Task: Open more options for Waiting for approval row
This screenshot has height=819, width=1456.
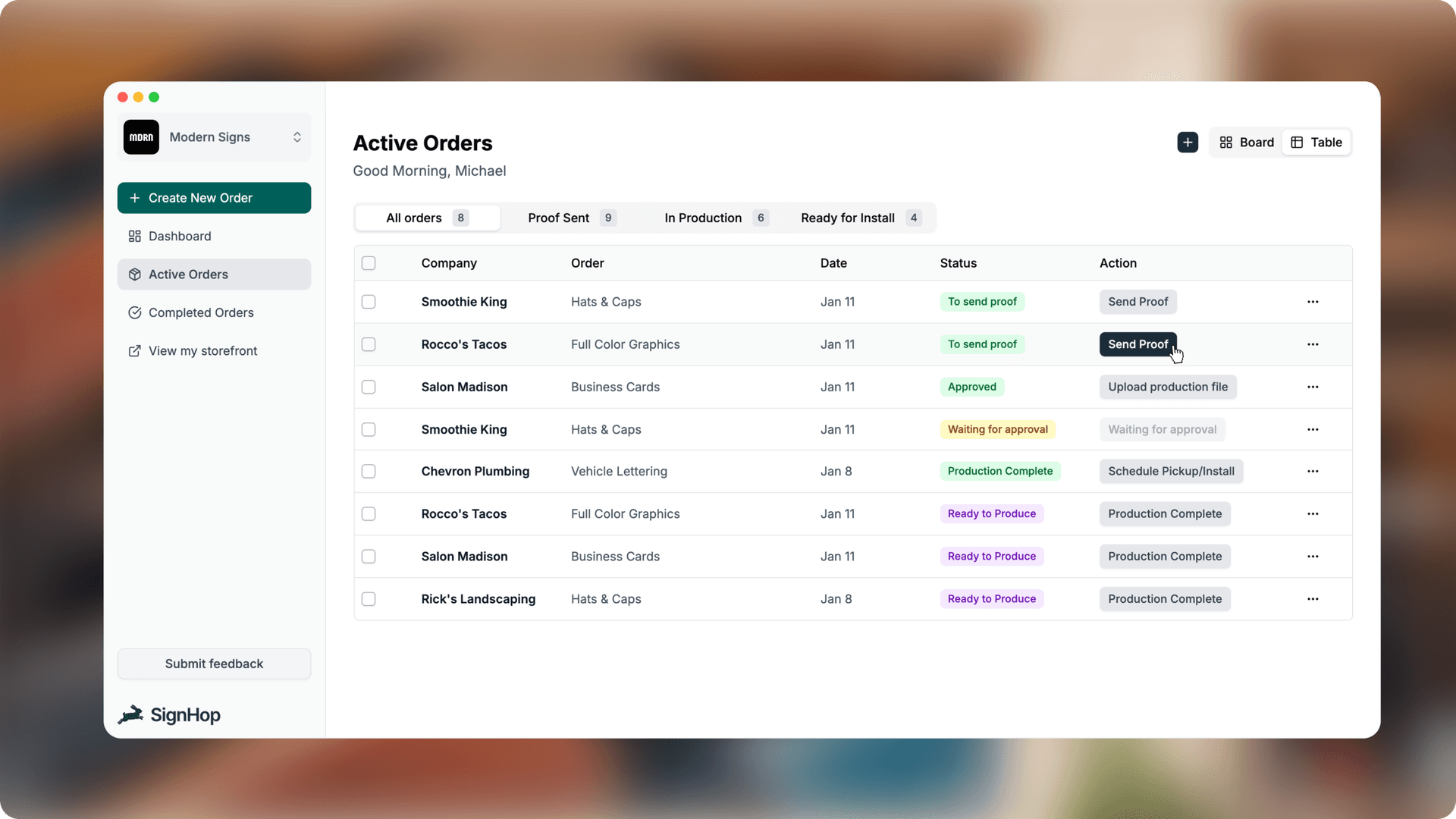Action: [x=1313, y=429]
